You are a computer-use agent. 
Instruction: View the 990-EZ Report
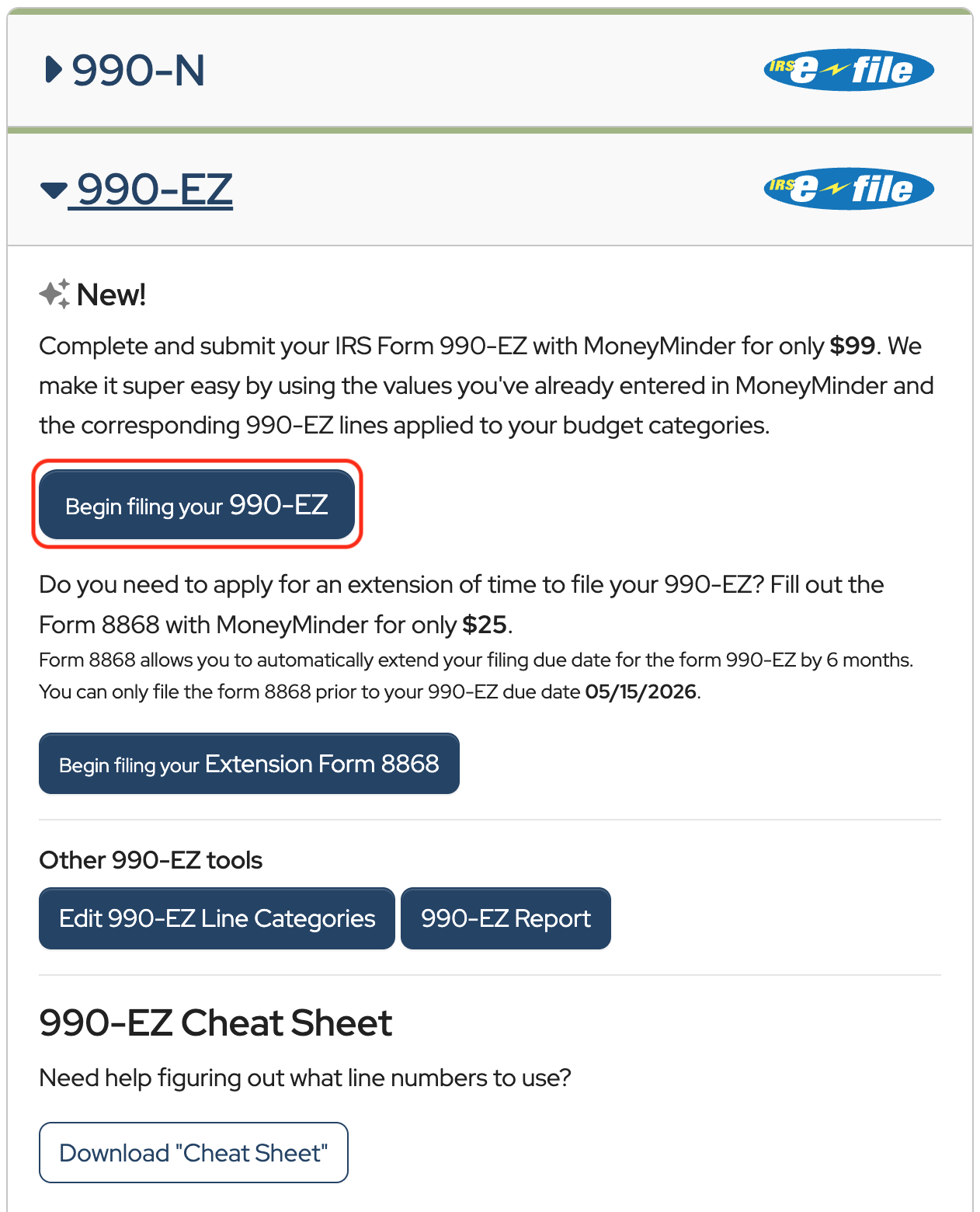(x=506, y=918)
